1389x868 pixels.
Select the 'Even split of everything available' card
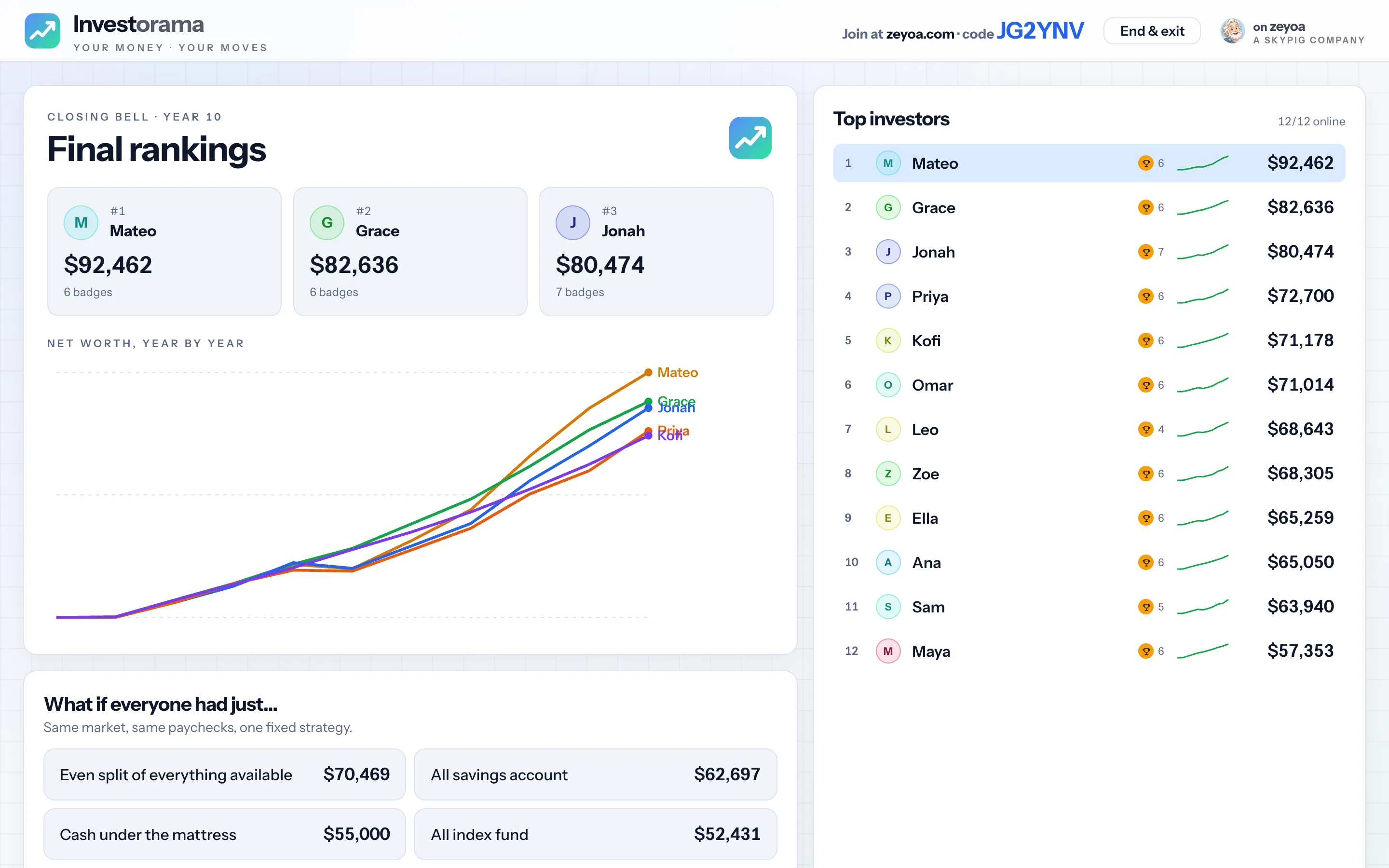coord(224,774)
